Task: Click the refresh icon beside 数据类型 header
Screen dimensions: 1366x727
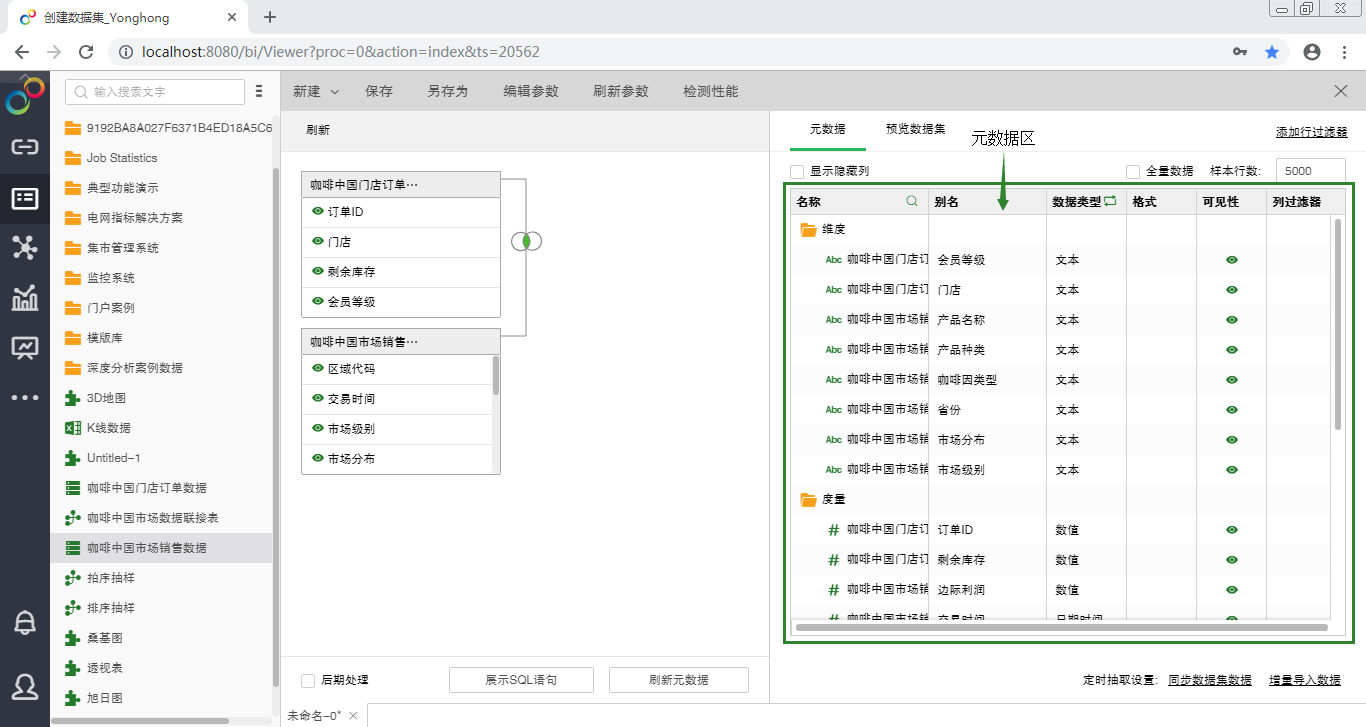Action: [x=1110, y=201]
